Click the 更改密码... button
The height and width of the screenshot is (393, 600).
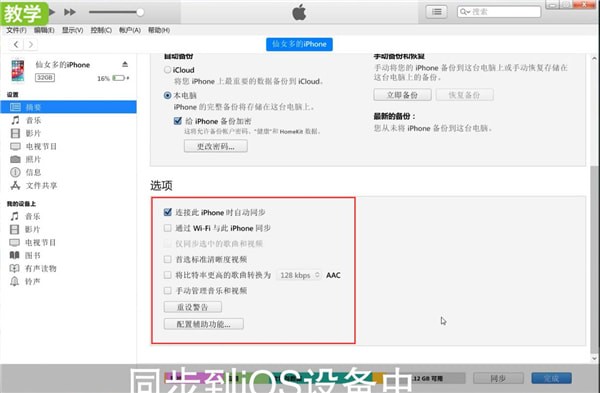(216, 146)
